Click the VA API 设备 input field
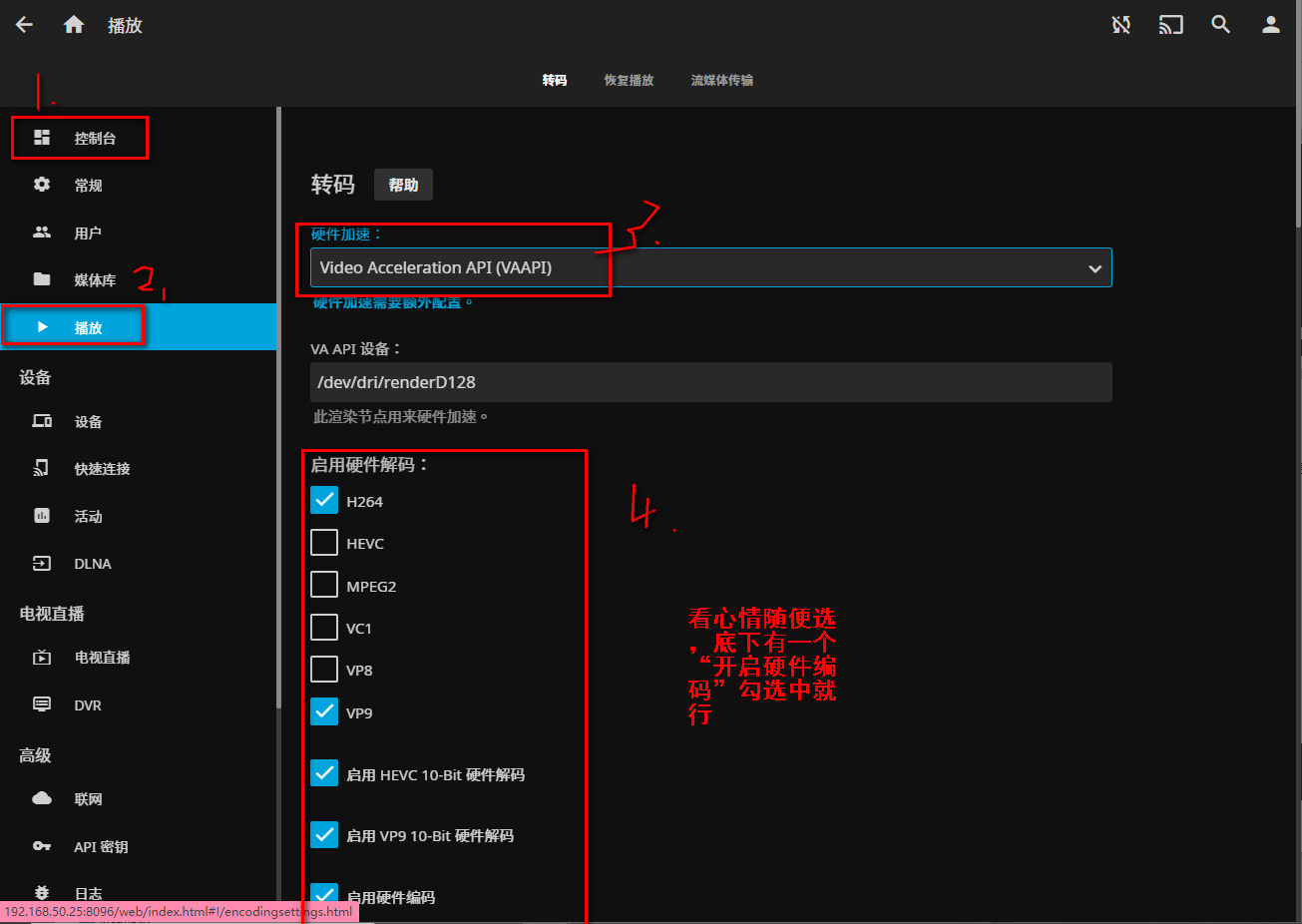The height and width of the screenshot is (924, 1302). point(711,382)
